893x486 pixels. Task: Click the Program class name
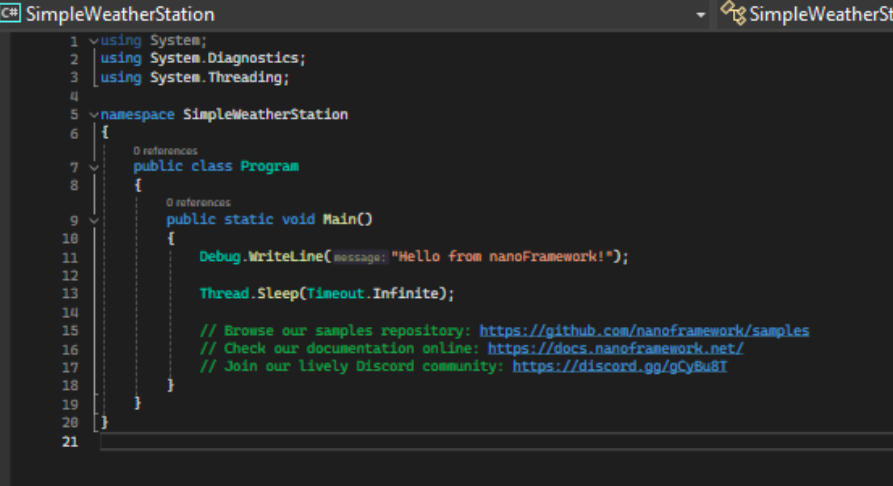click(269, 166)
